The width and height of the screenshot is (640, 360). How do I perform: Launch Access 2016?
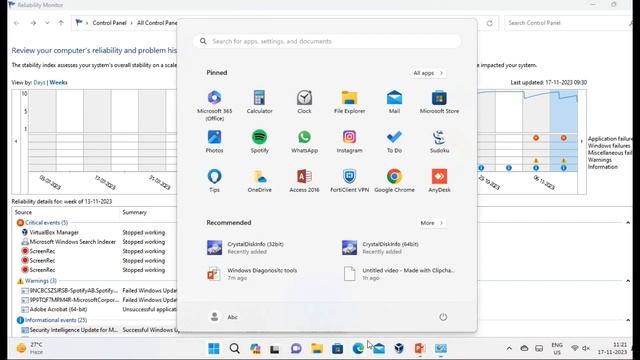pyautogui.click(x=304, y=181)
